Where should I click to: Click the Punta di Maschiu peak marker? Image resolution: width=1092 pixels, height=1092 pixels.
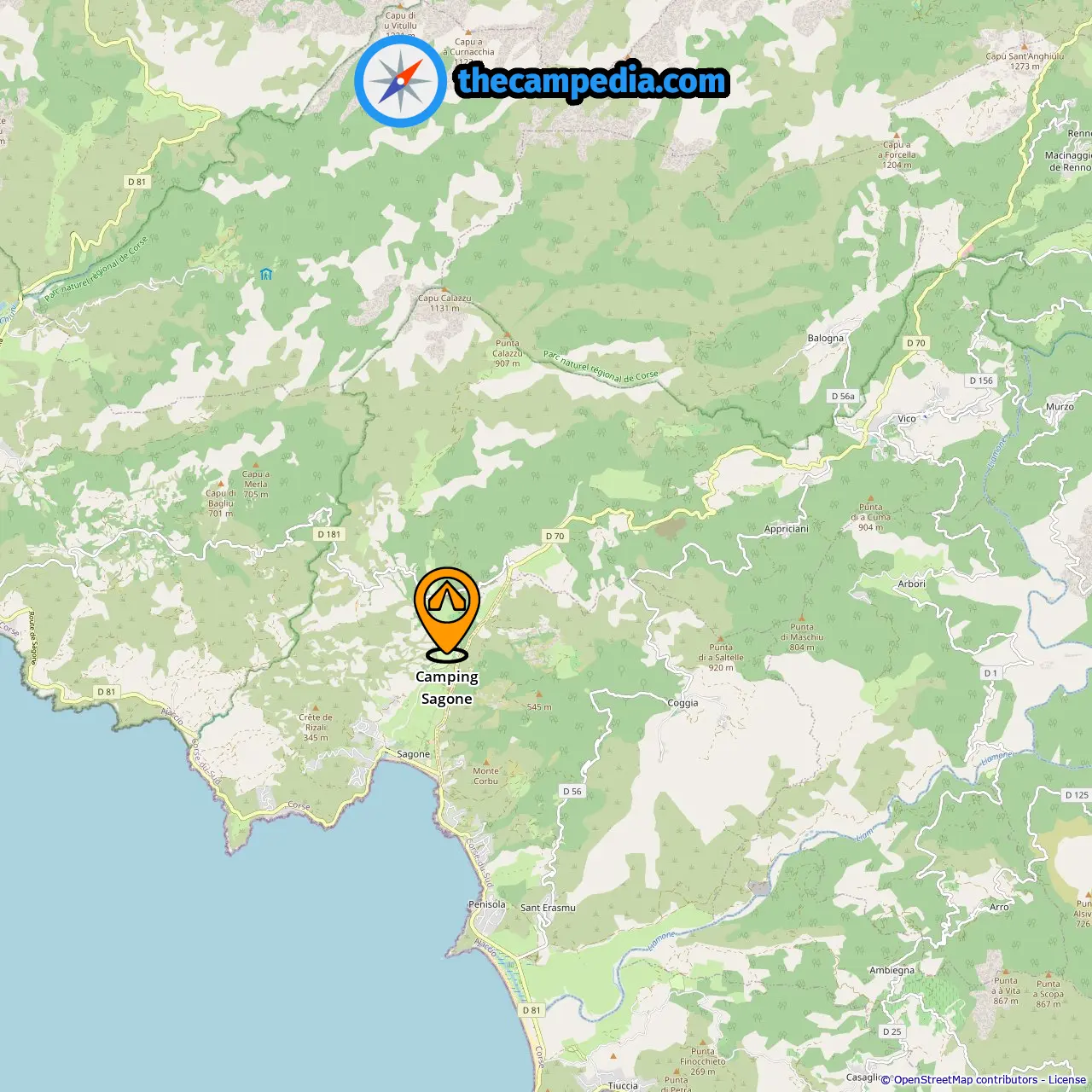(801, 618)
